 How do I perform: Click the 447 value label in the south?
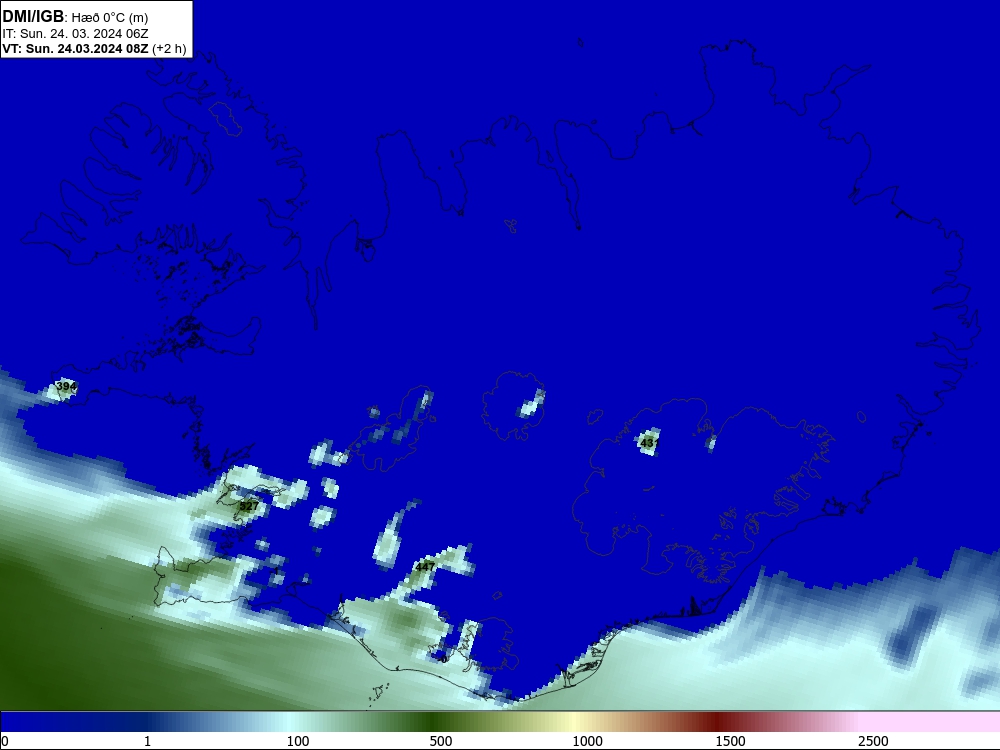pyautogui.click(x=425, y=566)
